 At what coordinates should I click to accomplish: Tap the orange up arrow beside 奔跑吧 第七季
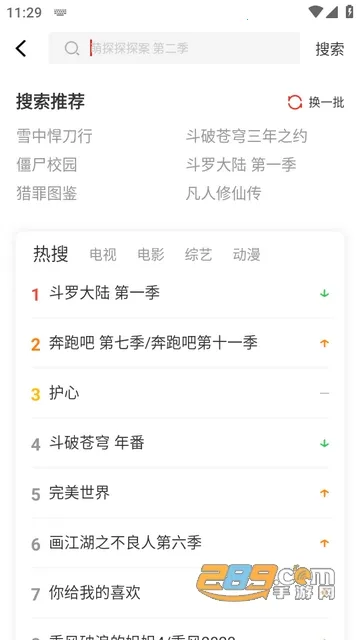click(x=324, y=344)
